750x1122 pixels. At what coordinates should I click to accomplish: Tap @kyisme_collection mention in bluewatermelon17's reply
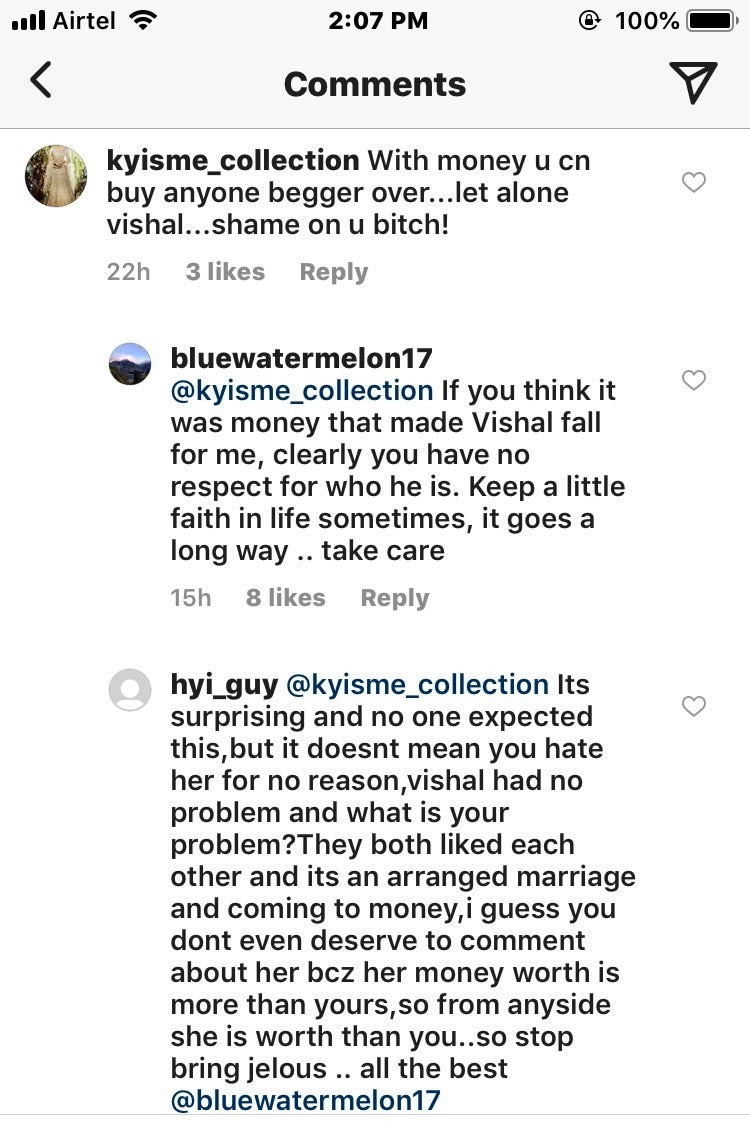(x=301, y=390)
